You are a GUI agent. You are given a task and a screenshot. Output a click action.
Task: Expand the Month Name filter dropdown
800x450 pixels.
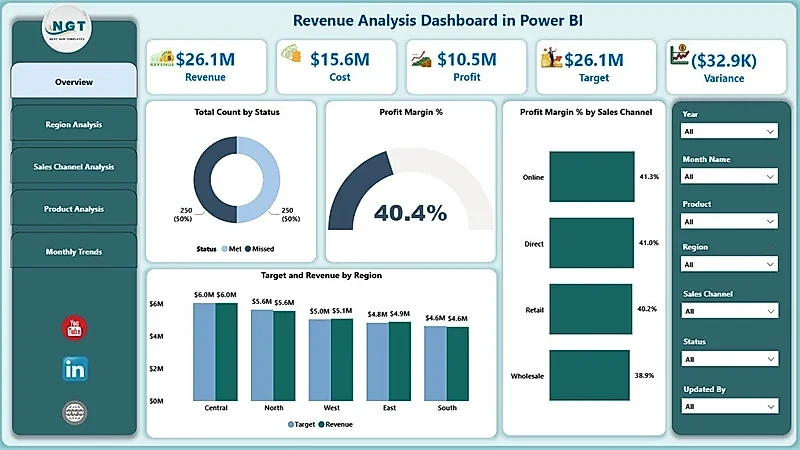[729, 176]
